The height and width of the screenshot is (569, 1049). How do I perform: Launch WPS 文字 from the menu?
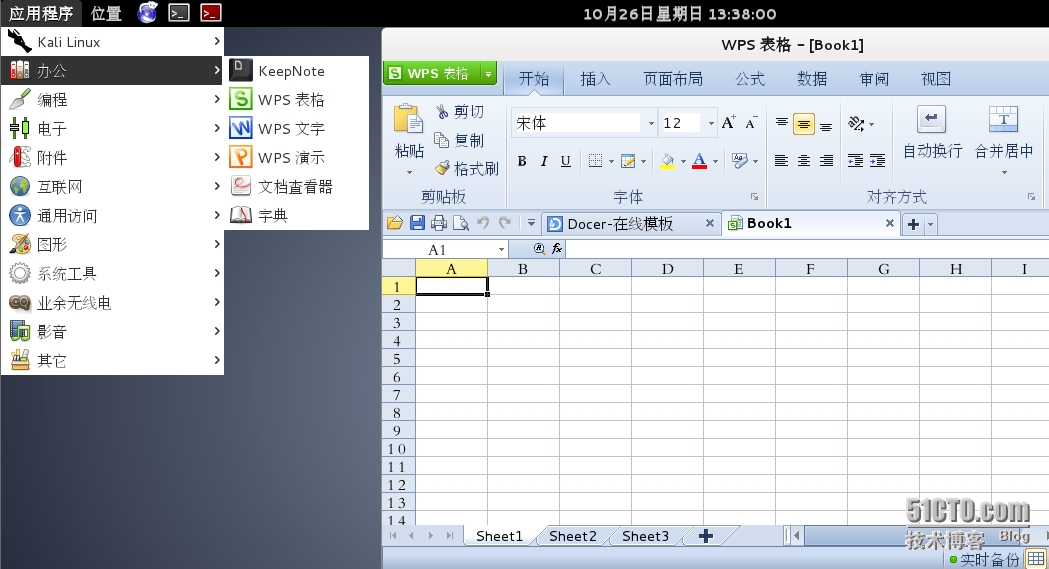[x=296, y=128]
